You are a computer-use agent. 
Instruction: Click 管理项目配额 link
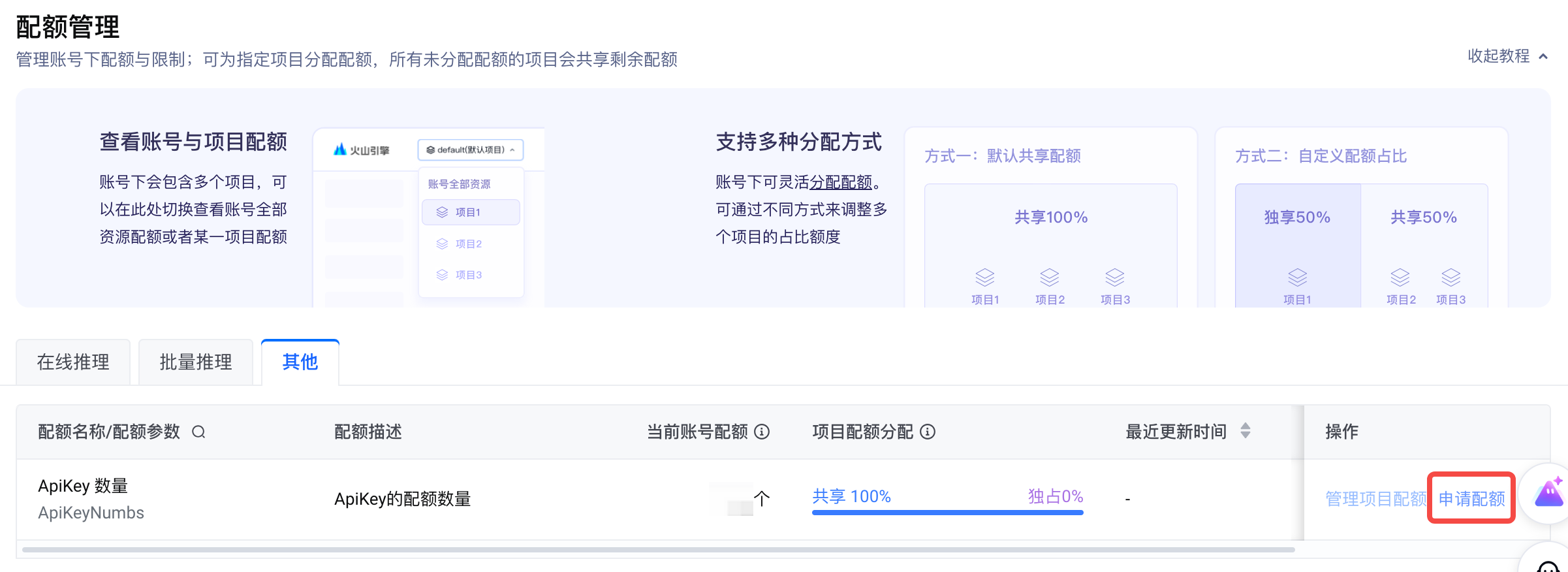coord(1375,499)
